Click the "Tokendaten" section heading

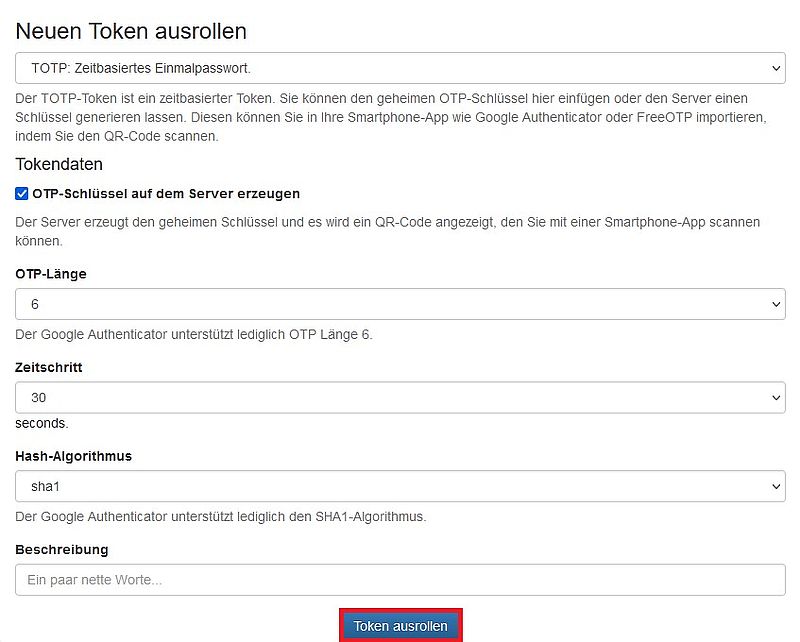pyautogui.click(x=59, y=163)
